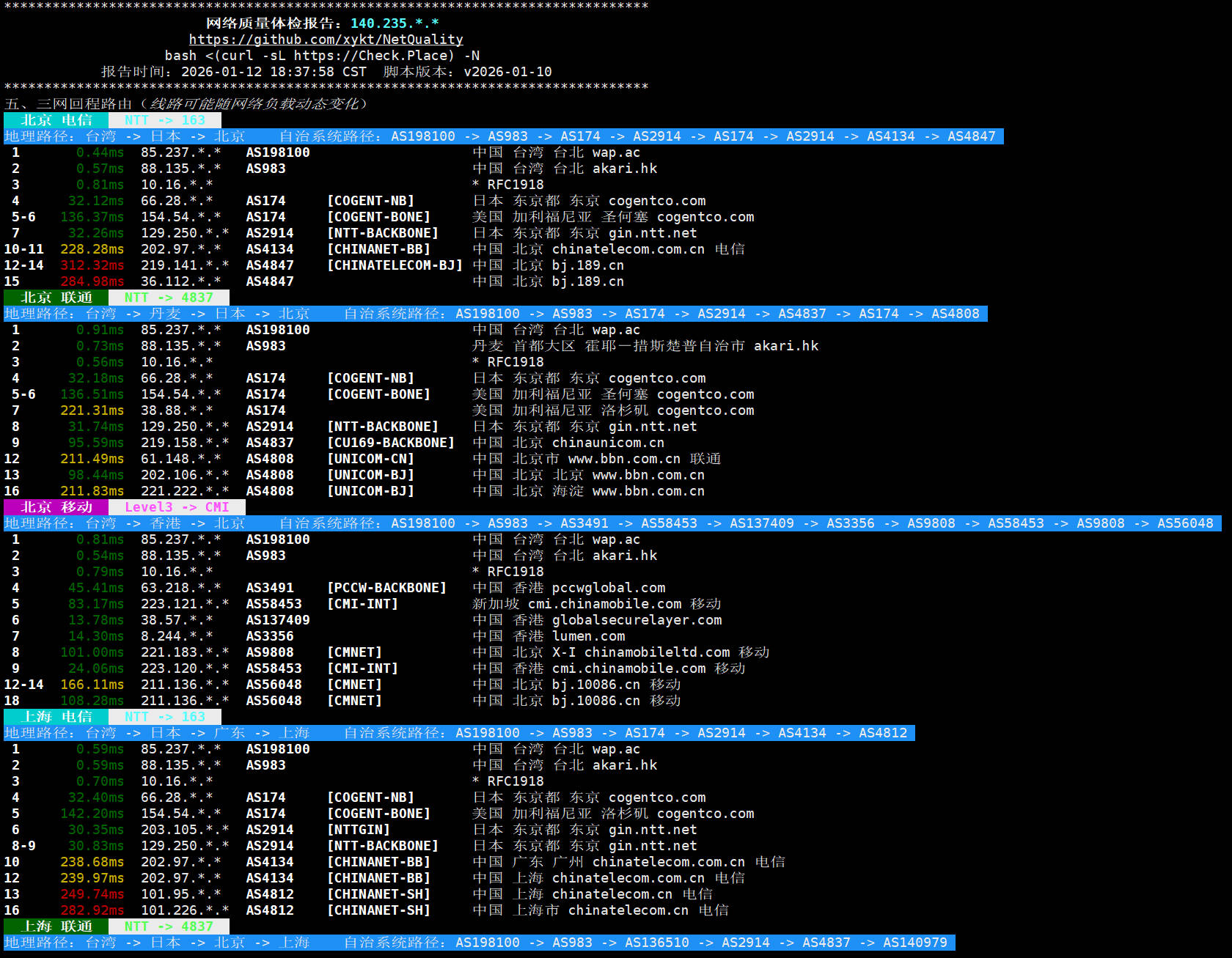Image resolution: width=1232 pixels, height=958 pixels.
Task: Click the 上海 电信 section label
Action: point(56,717)
